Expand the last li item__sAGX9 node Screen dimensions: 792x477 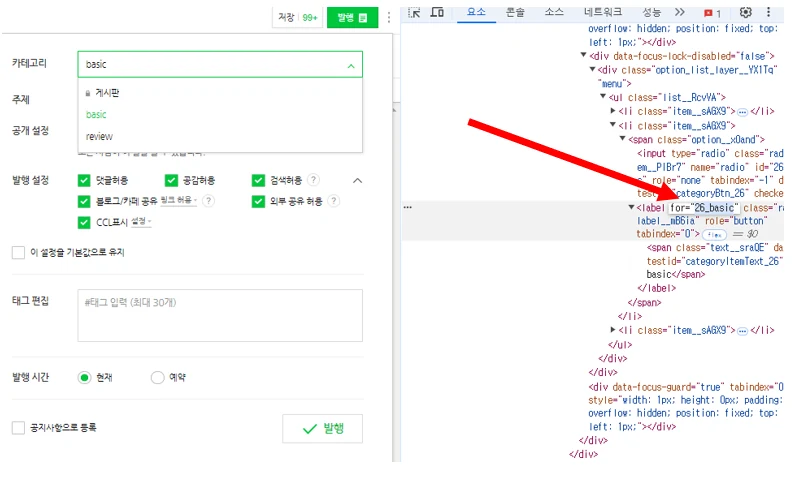click(x=613, y=330)
